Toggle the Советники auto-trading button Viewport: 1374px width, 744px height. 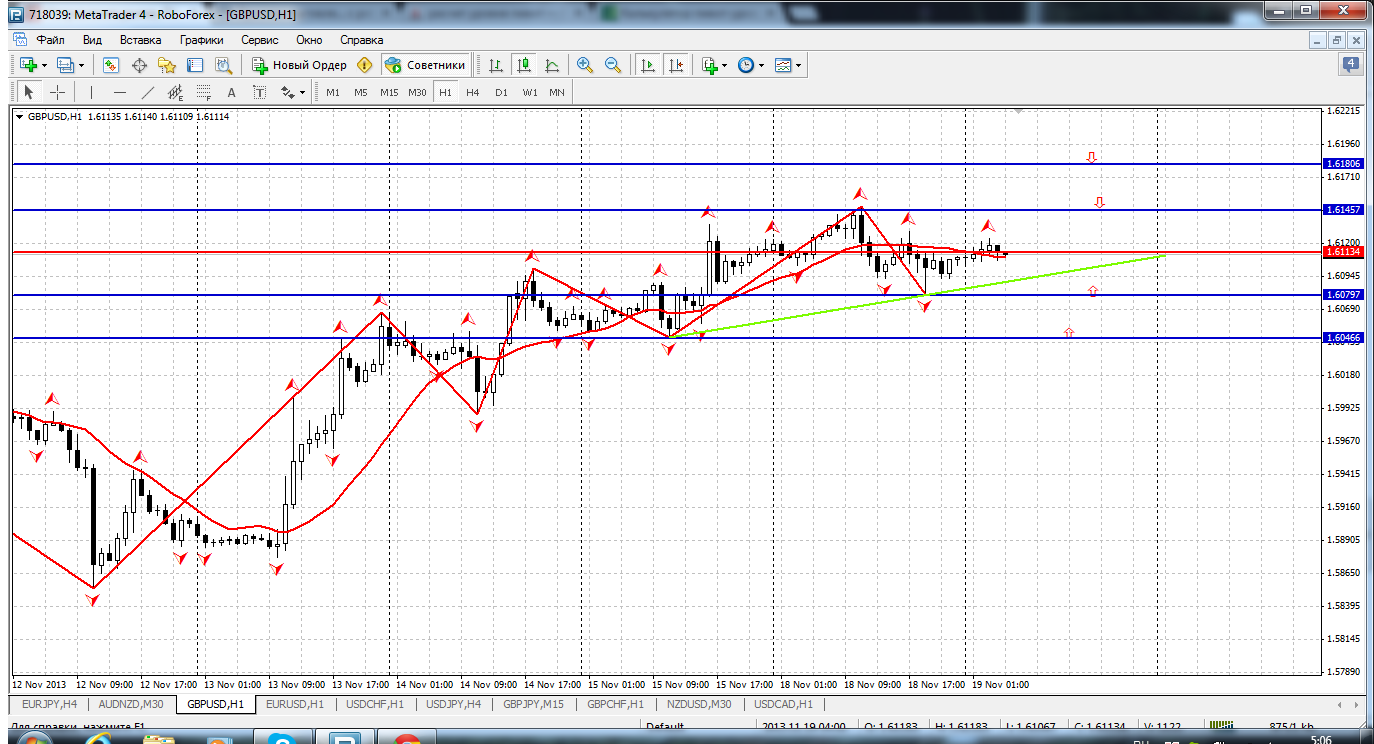426,65
